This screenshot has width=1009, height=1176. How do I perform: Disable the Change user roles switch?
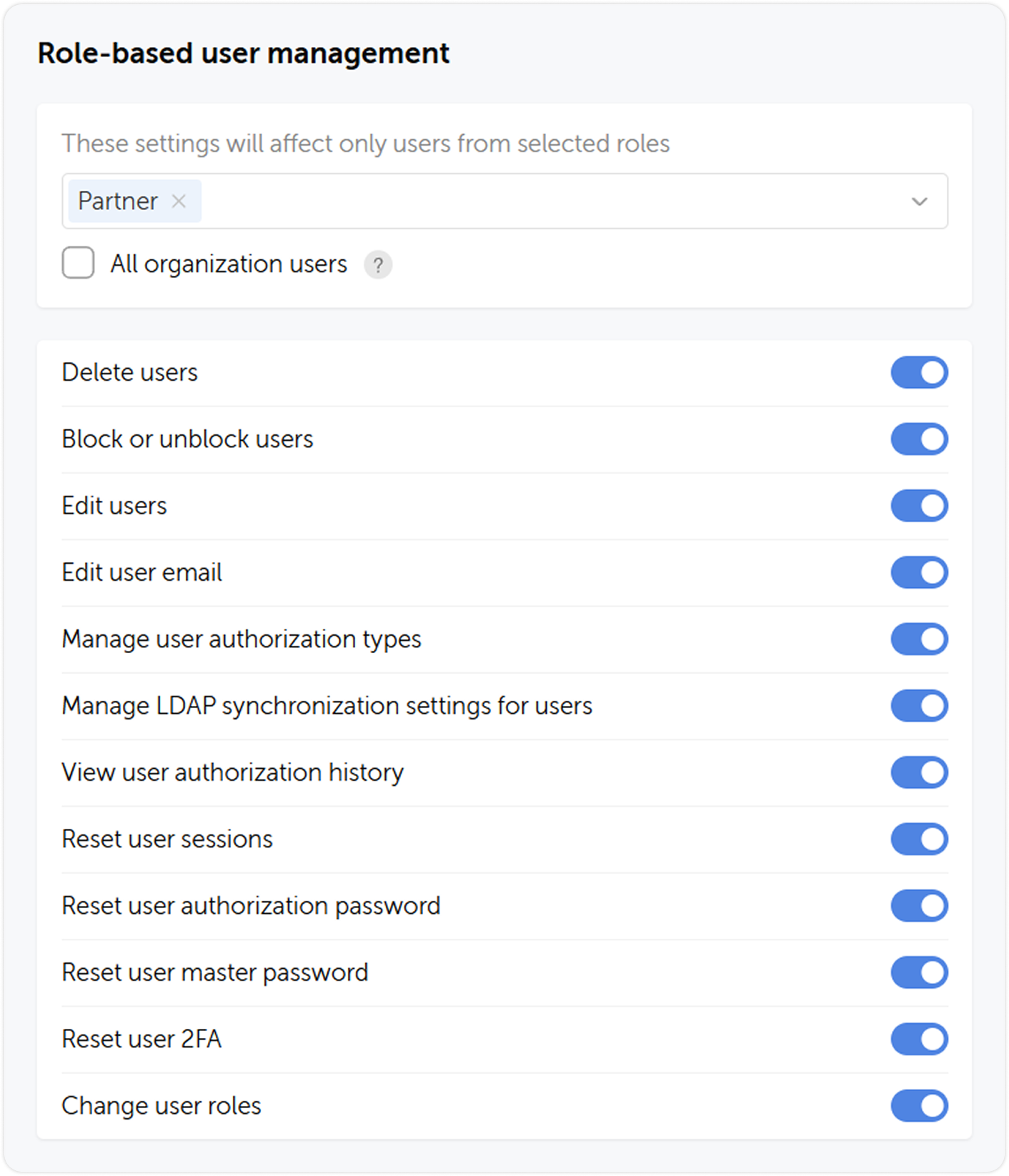919,1106
